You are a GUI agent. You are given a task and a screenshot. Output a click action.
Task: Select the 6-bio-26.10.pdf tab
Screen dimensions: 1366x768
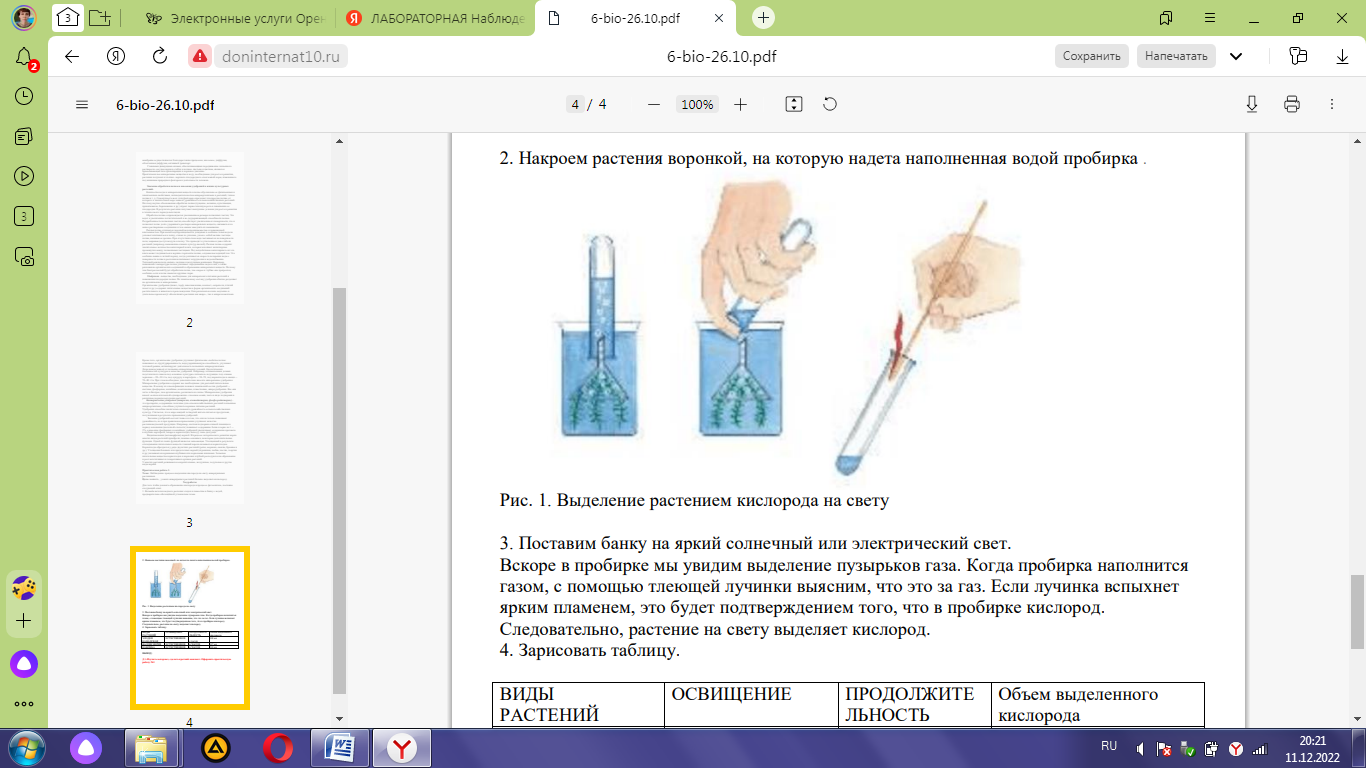pos(637,18)
